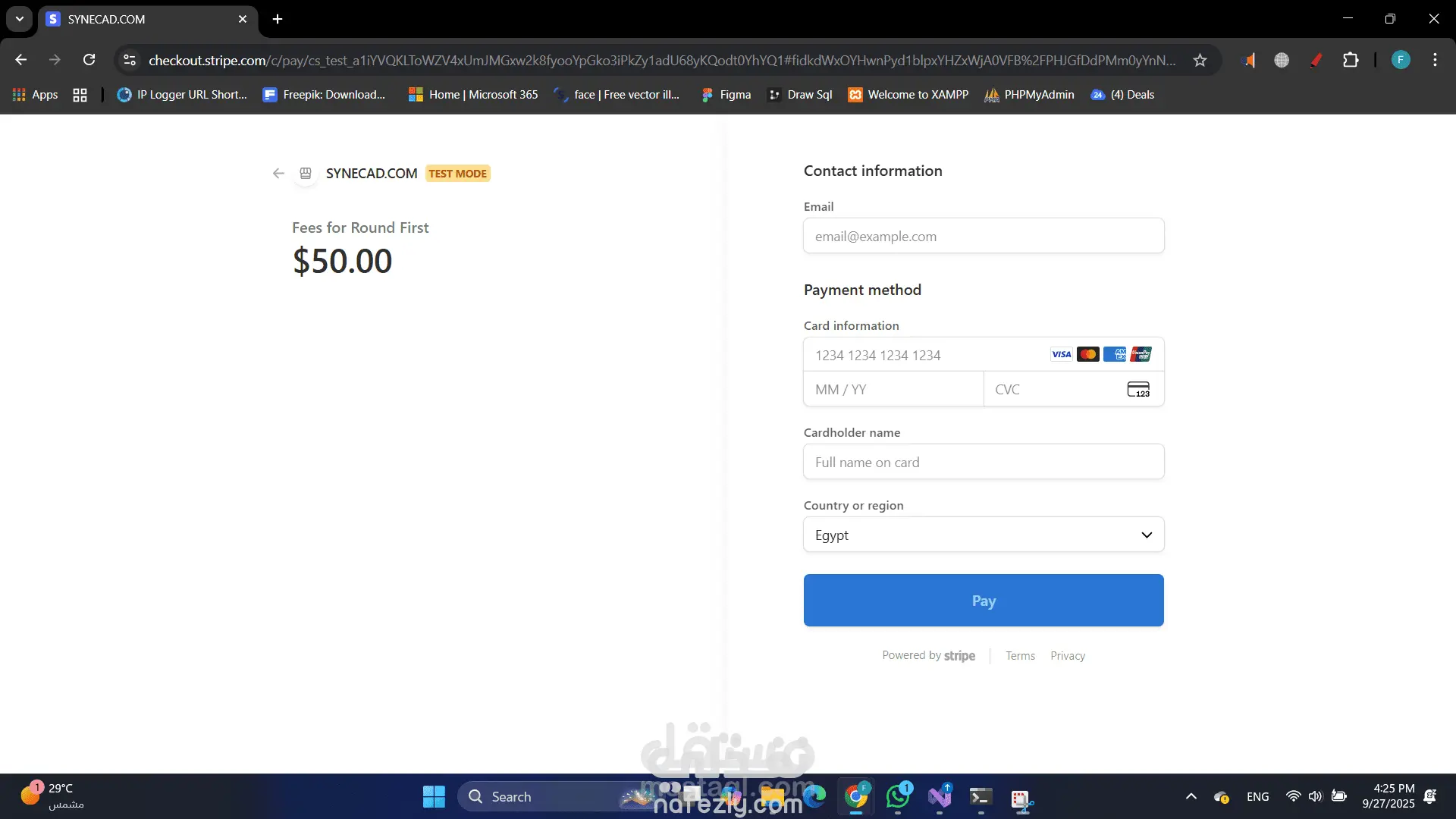Reload the Stripe checkout page

coord(89,61)
